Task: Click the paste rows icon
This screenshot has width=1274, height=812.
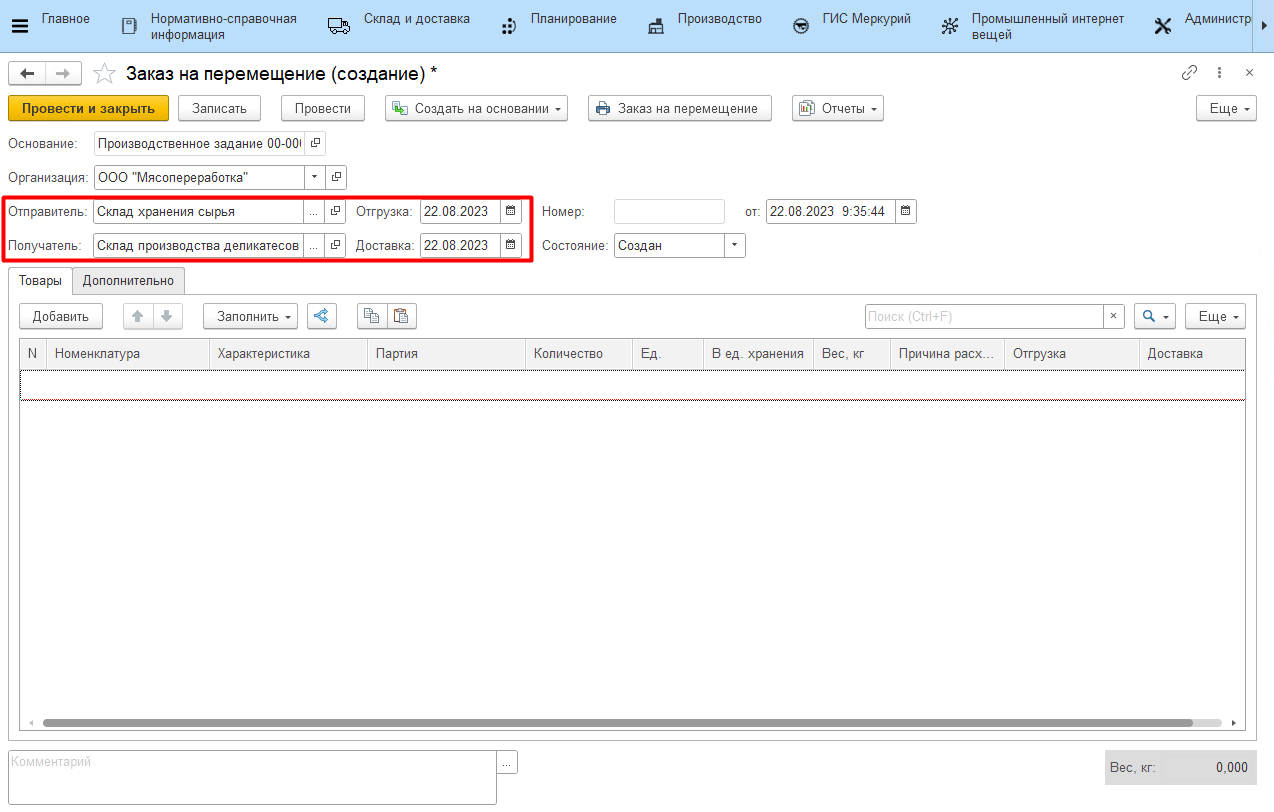Action: tap(401, 316)
